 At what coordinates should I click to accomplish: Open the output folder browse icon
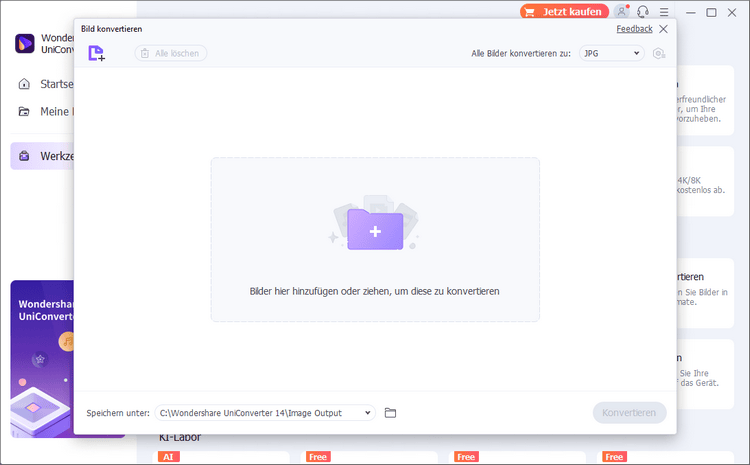[390, 412]
